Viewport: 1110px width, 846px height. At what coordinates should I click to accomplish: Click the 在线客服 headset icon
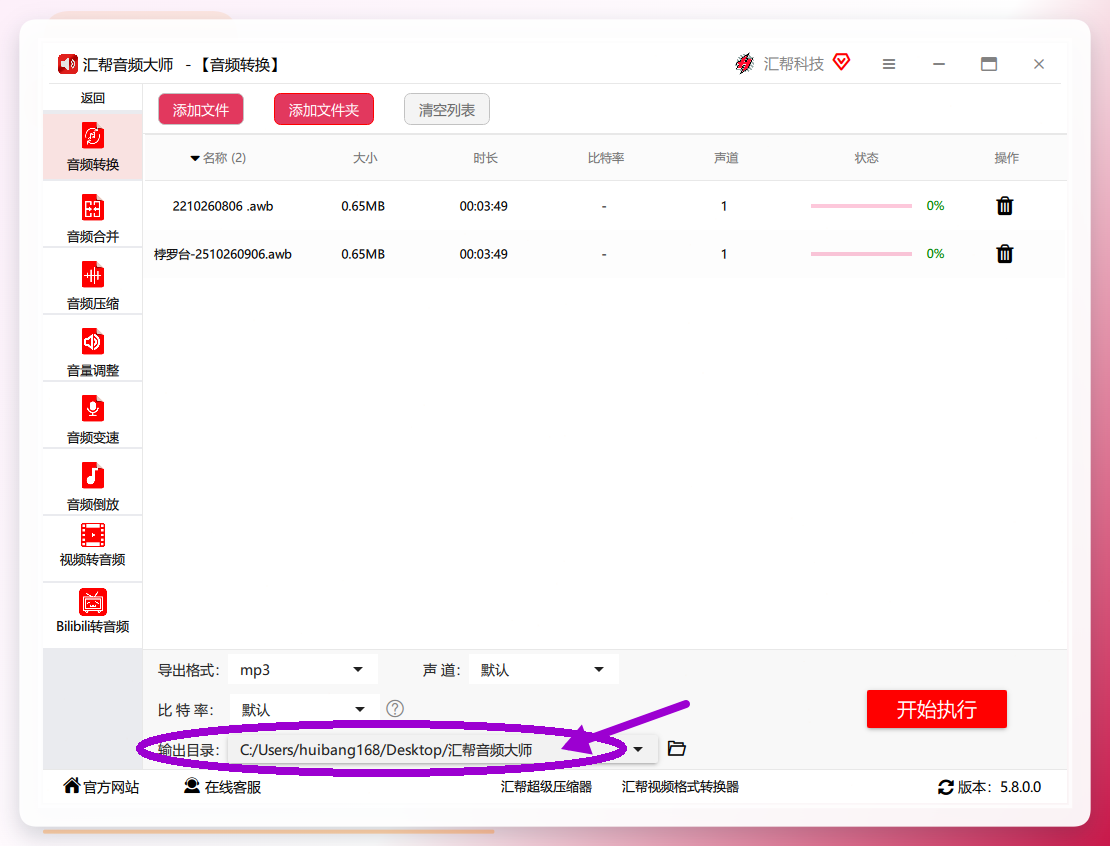point(192,786)
